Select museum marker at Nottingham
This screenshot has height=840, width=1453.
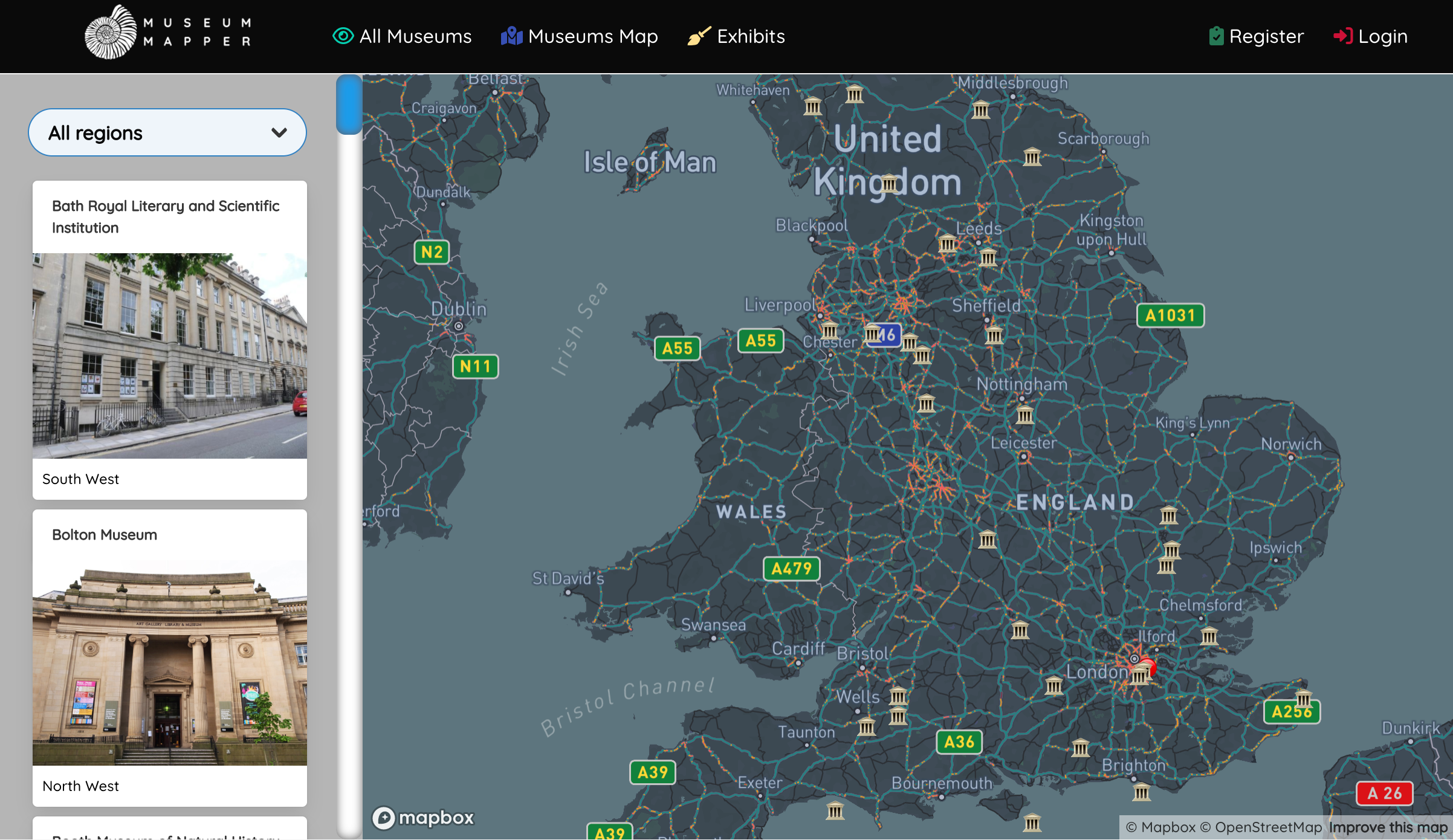[x=1025, y=414]
